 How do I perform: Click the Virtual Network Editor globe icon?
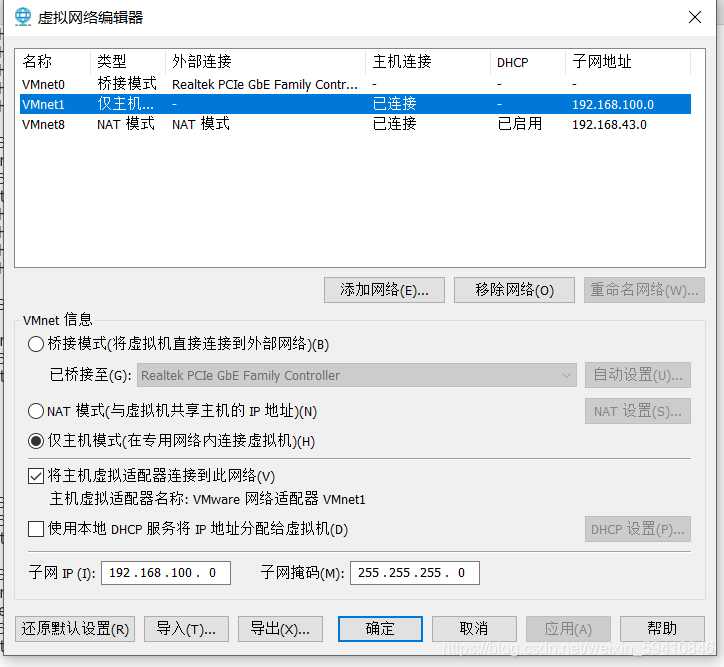(23, 17)
